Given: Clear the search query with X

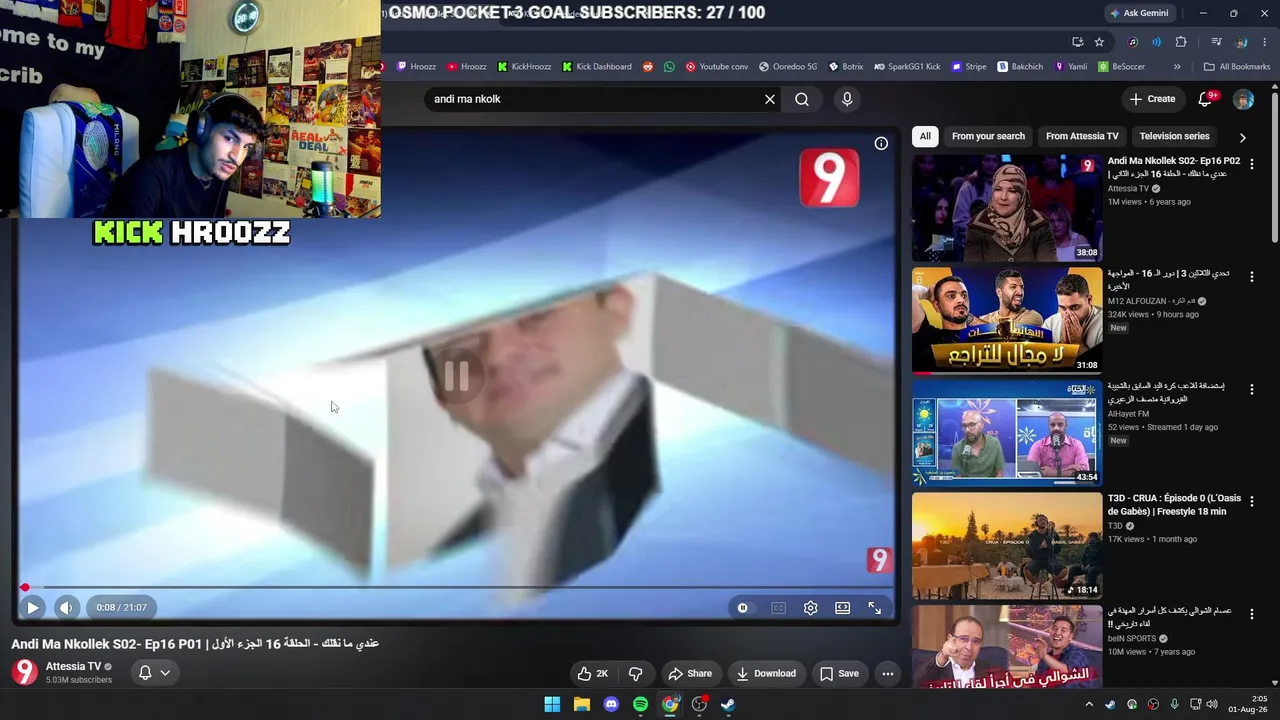Looking at the screenshot, I should pos(770,99).
